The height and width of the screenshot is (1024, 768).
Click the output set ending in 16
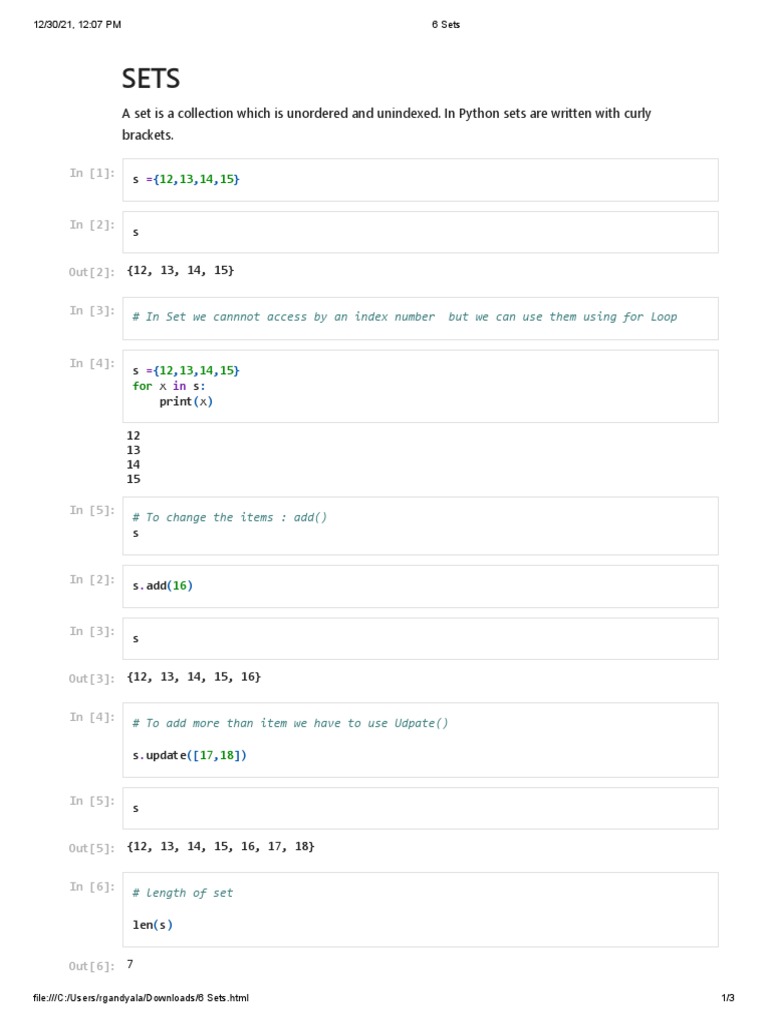[x=194, y=677]
